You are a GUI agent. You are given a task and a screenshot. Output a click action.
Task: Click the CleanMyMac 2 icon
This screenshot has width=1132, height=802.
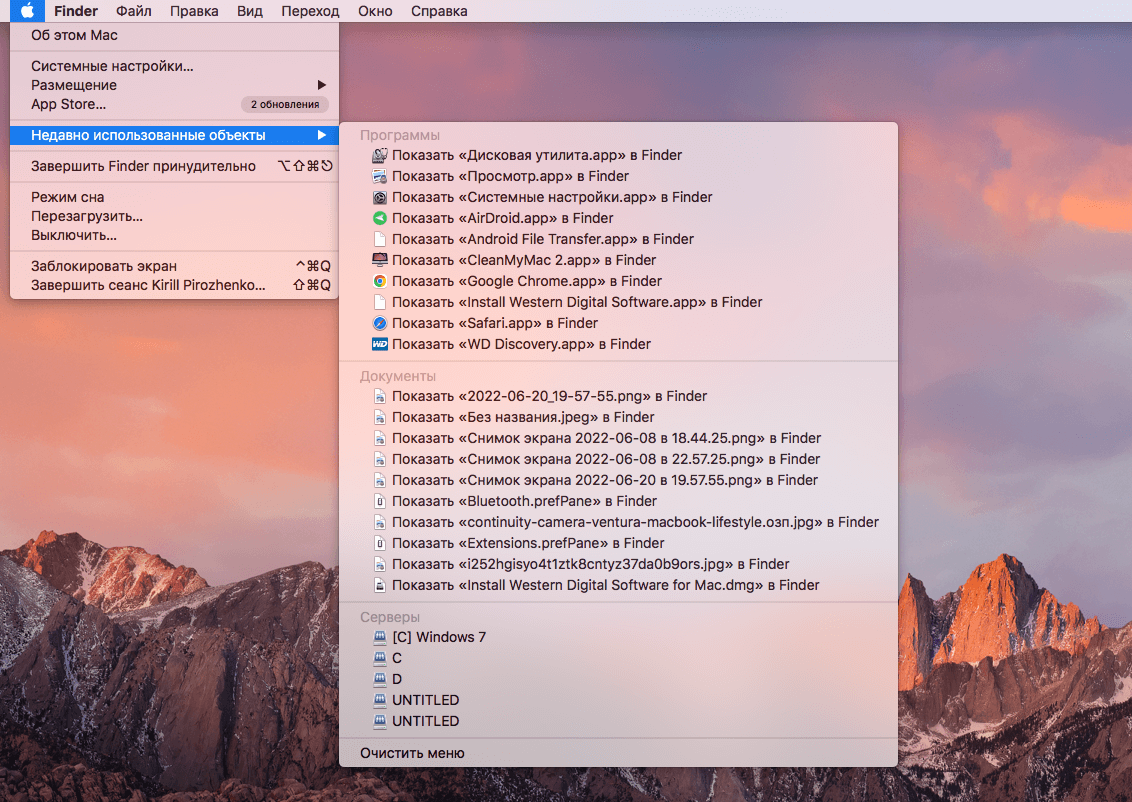pyautogui.click(x=379, y=261)
